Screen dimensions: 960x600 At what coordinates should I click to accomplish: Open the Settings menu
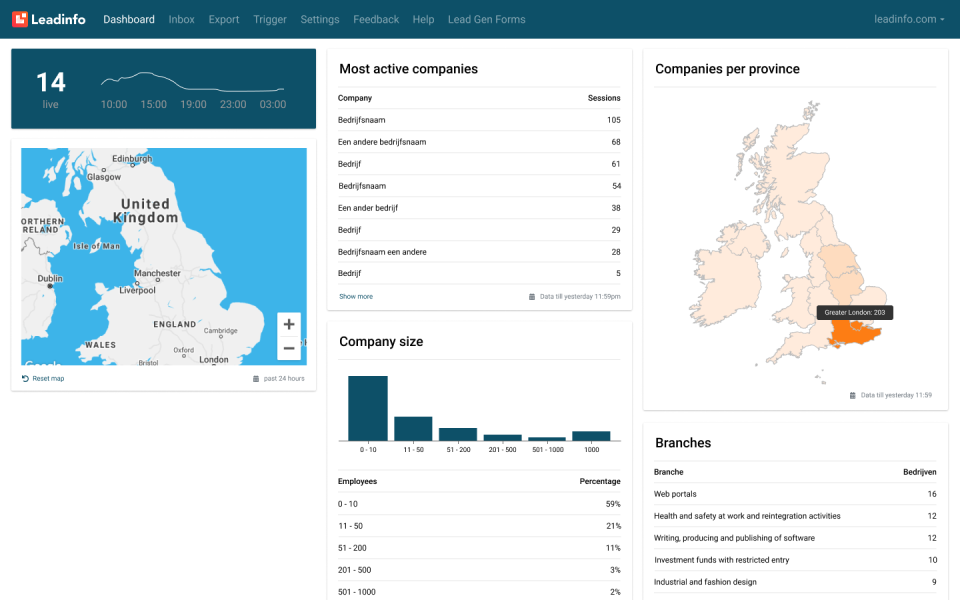[320, 19]
